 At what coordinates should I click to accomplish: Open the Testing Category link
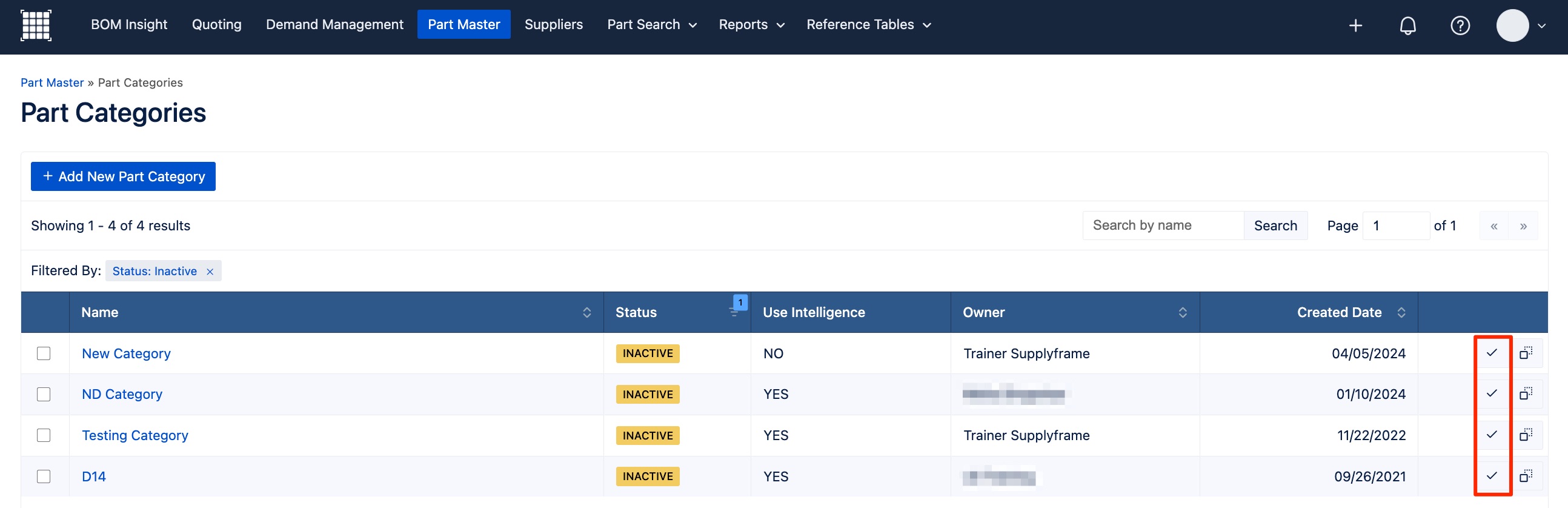[135, 435]
